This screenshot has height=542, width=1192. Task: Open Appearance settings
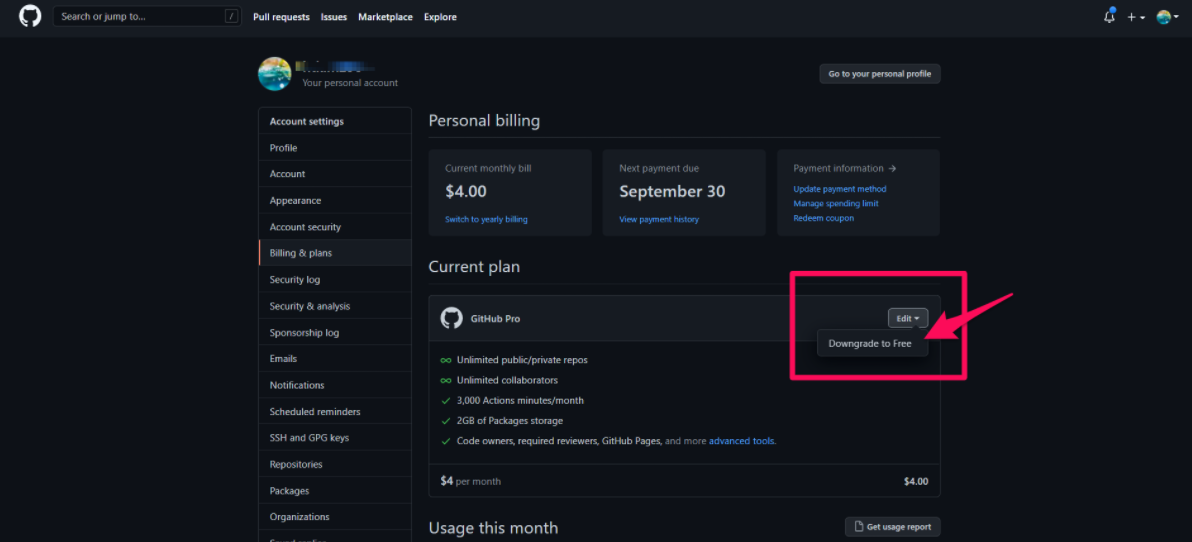pos(334,201)
